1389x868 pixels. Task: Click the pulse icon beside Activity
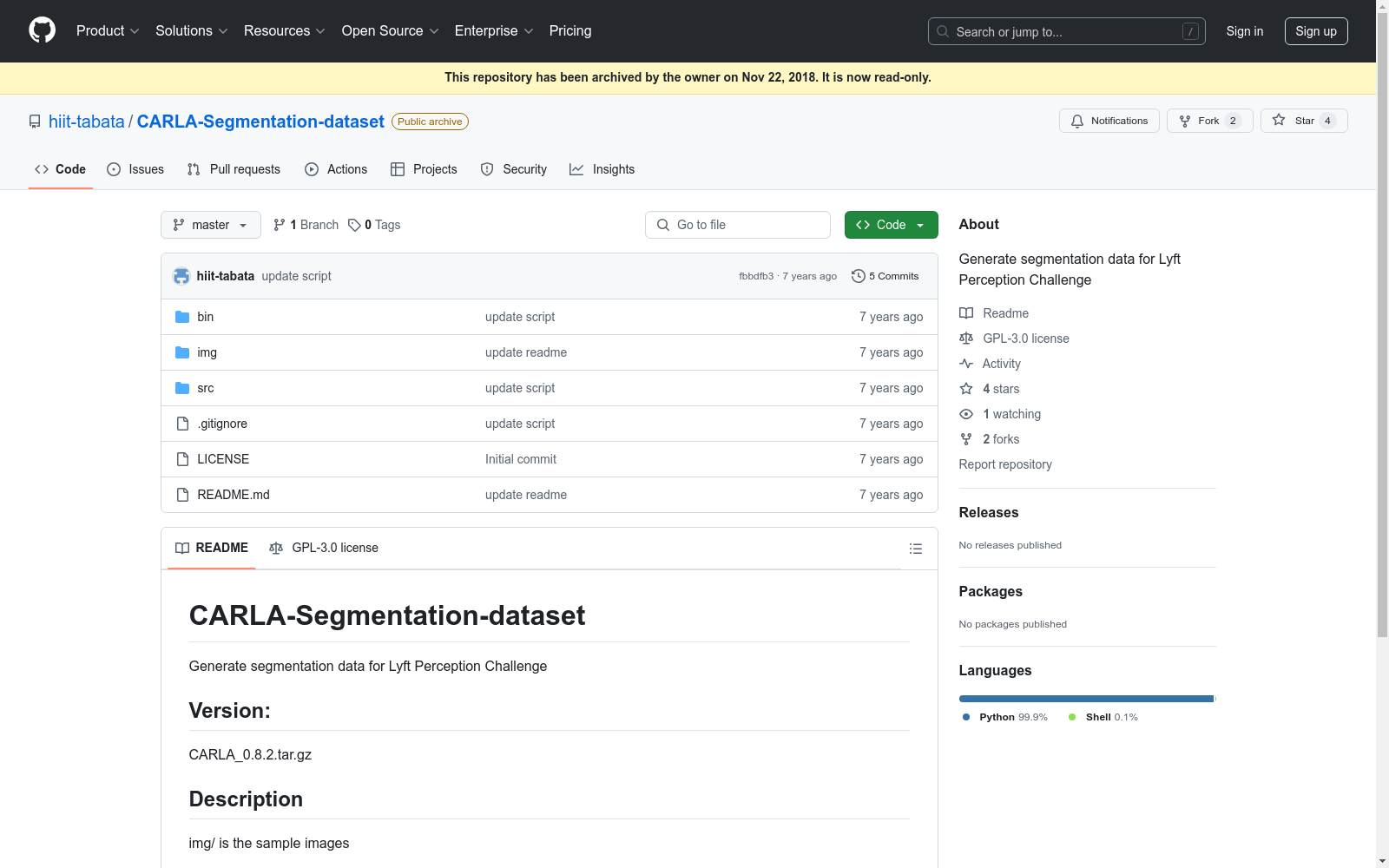click(x=966, y=364)
